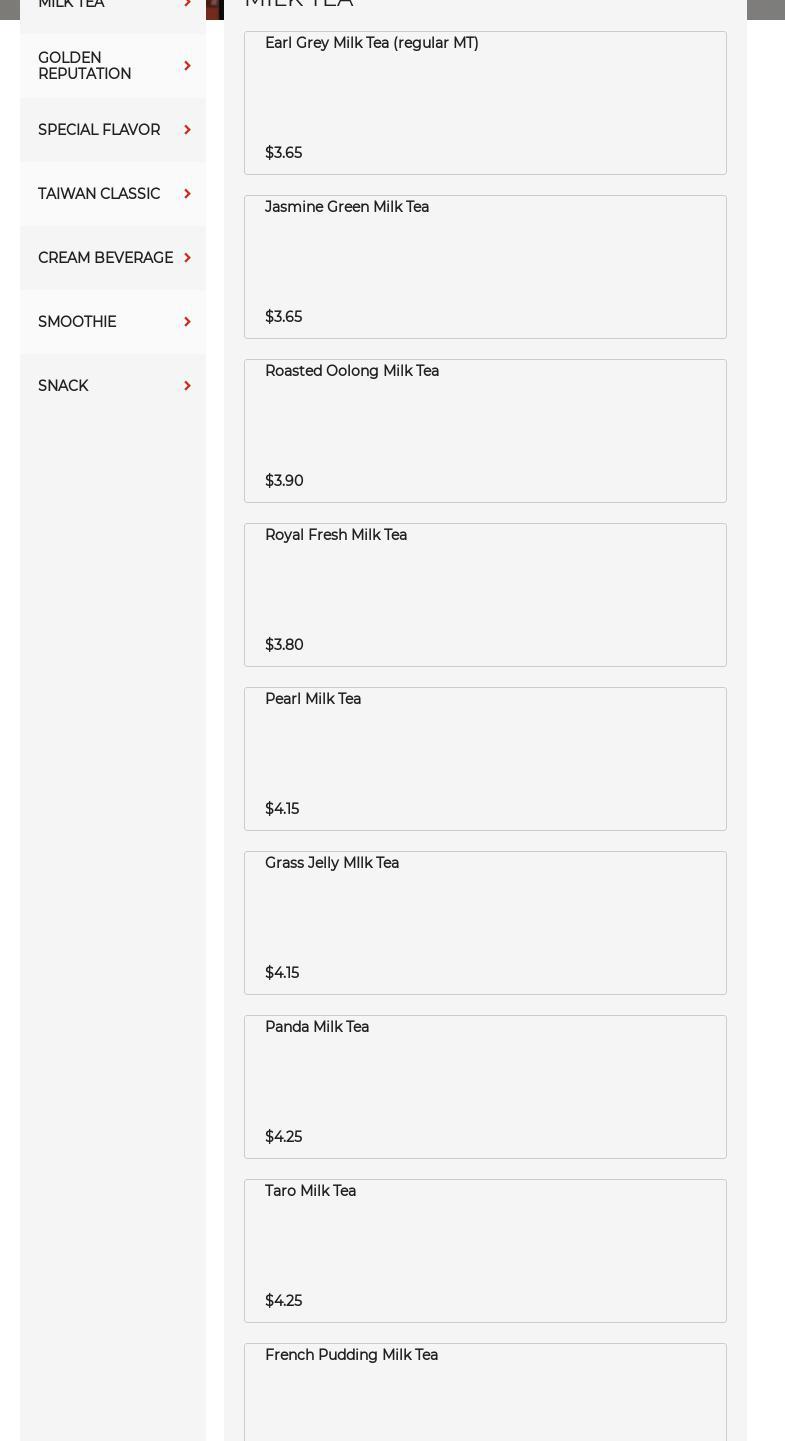The image size is (785, 1441).
Task: Open French Pudding Milk Tea card
Action: (485, 1392)
